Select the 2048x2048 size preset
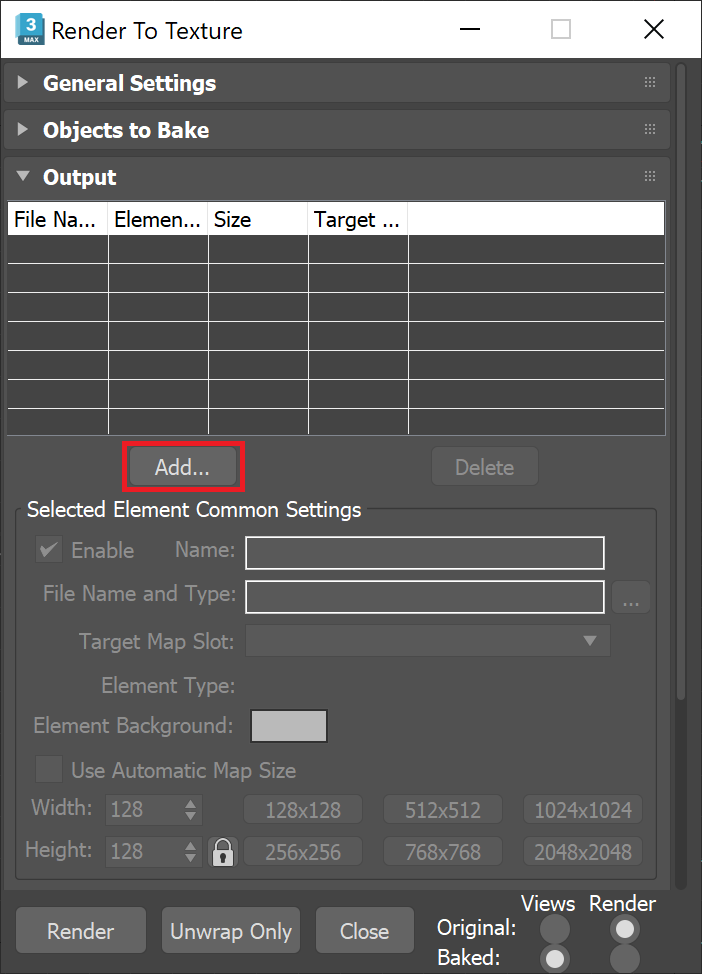Viewport: 702px width, 974px height. 582,851
